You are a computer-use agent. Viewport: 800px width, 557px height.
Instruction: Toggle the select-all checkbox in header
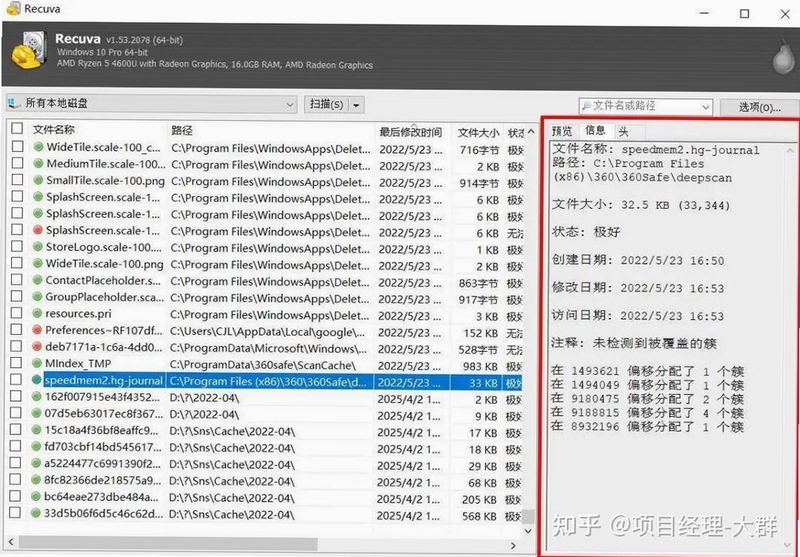coord(17,128)
